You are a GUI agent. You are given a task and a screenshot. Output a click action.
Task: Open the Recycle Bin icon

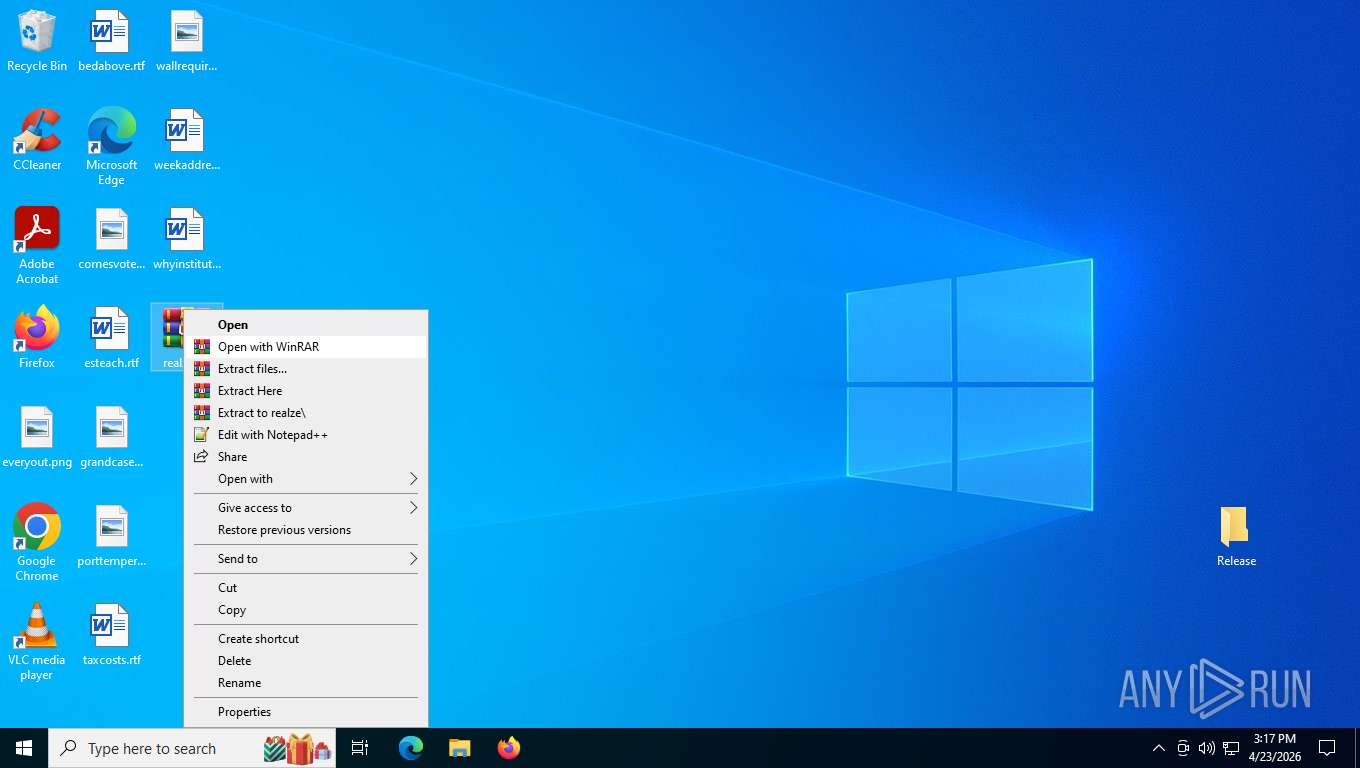[37, 41]
